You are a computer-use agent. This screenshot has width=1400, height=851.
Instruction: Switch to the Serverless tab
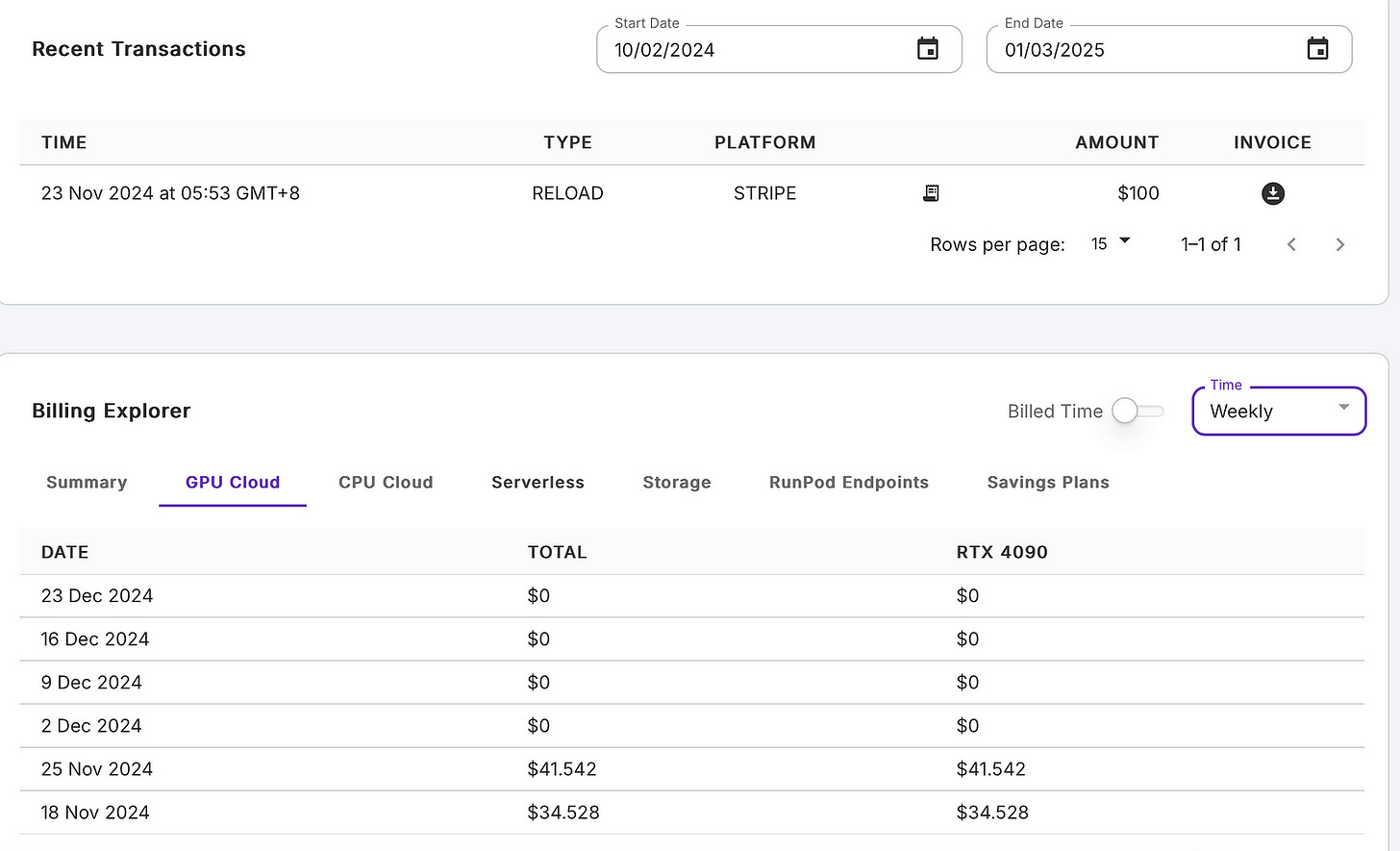537,482
